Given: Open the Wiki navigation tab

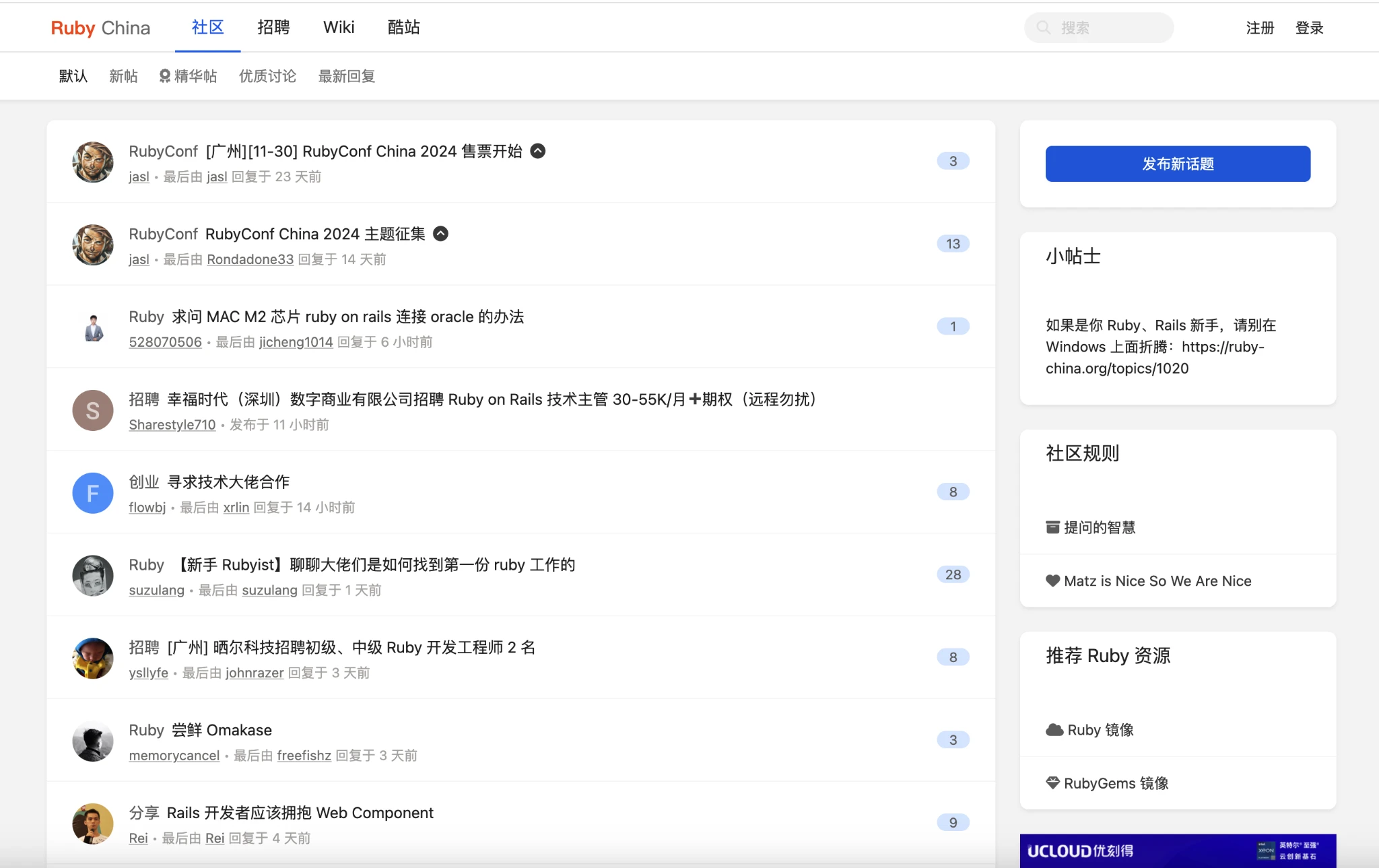Looking at the screenshot, I should (x=339, y=28).
